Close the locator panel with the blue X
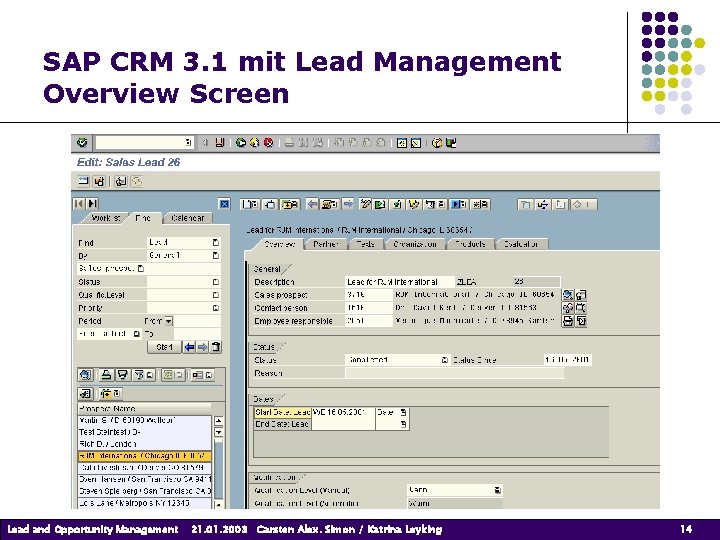Image resolution: width=720 pixels, height=540 pixels. (224, 204)
